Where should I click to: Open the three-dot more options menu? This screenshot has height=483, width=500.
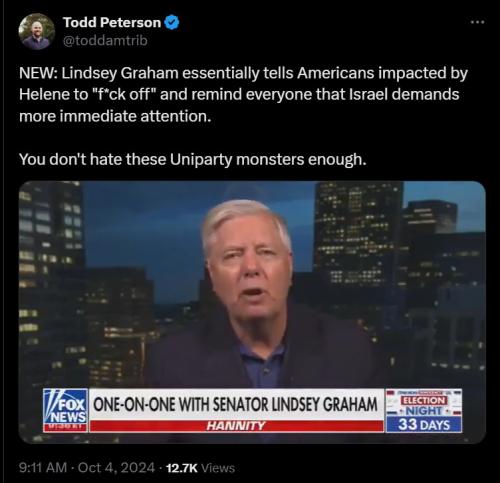pos(477,22)
